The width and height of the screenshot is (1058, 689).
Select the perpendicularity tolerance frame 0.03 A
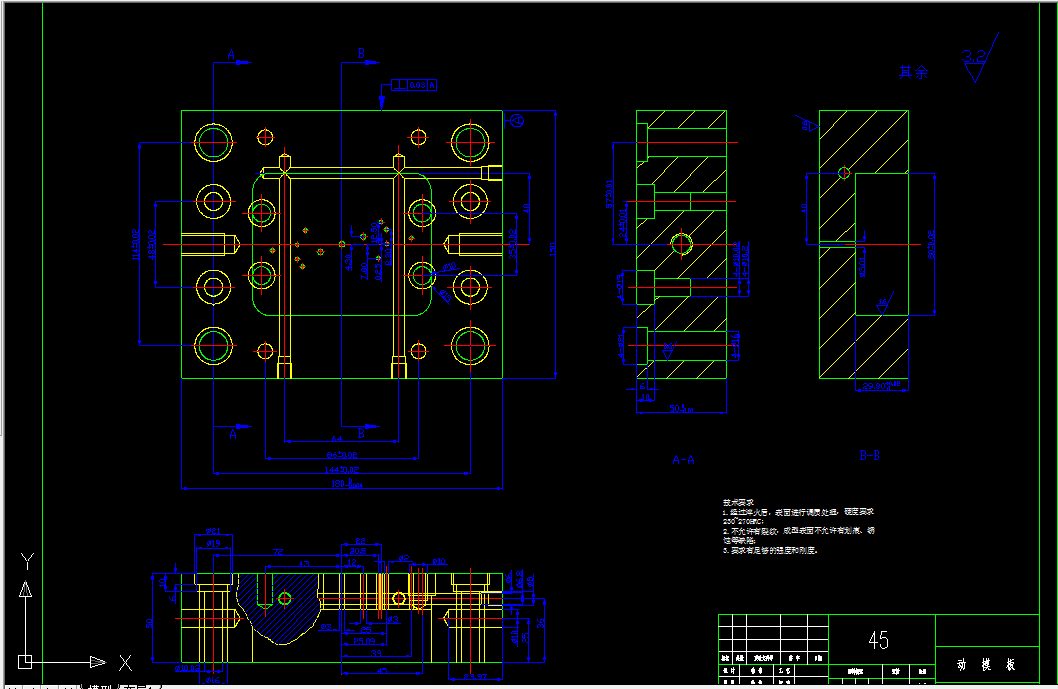414,85
